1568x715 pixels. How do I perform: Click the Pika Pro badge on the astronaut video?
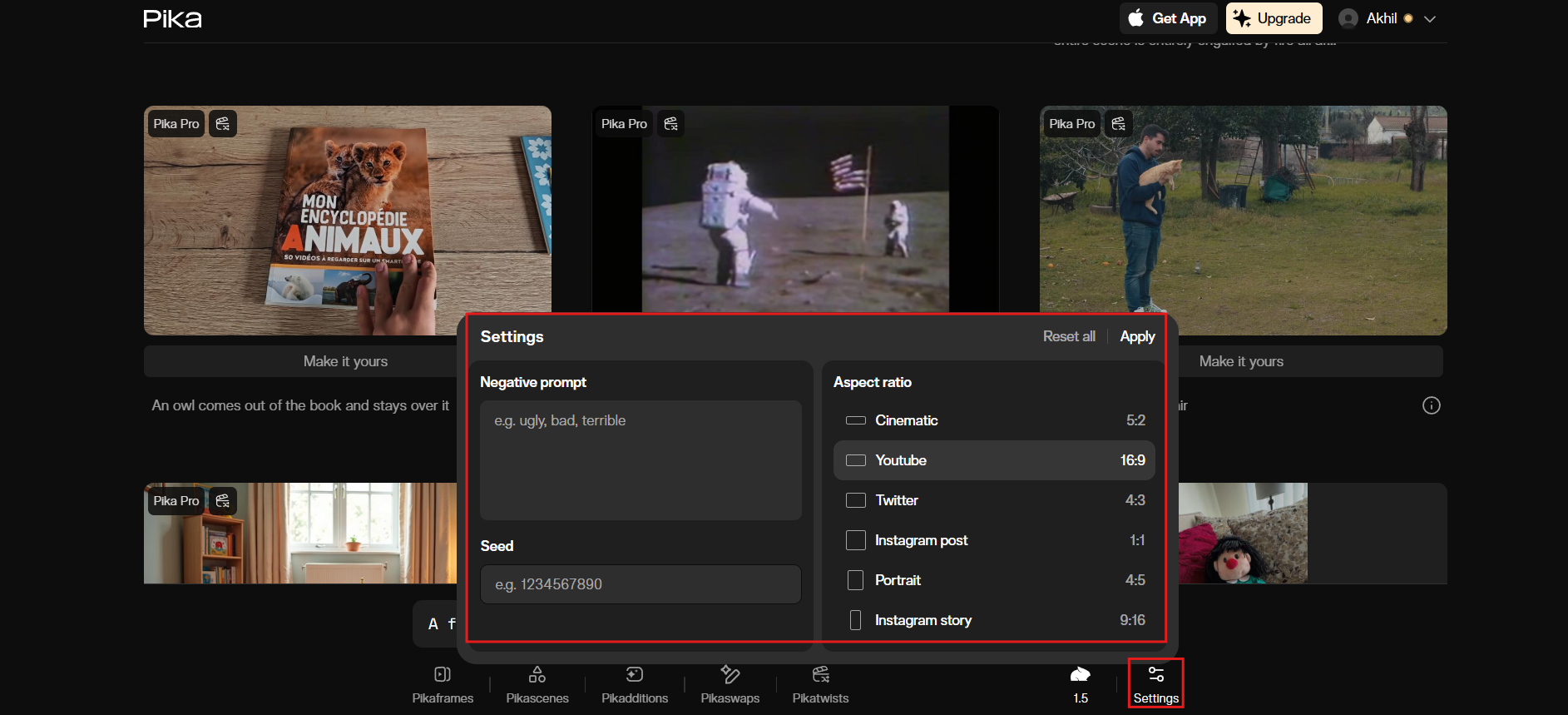pyautogui.click(x=624, y=124)
